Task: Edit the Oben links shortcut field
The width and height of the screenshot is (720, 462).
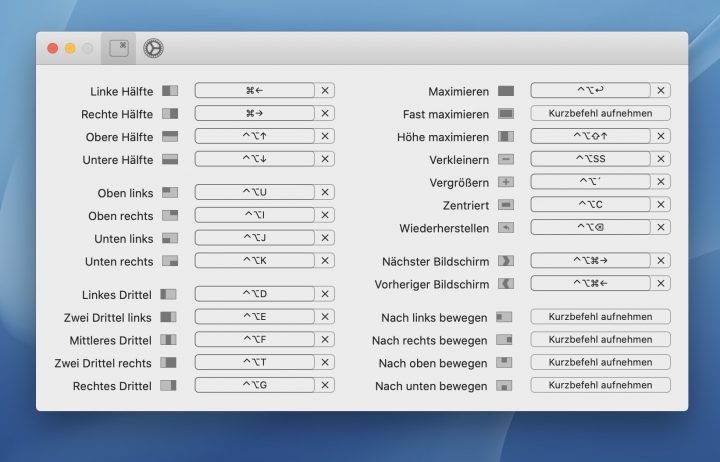Action: tap(255, 192)
